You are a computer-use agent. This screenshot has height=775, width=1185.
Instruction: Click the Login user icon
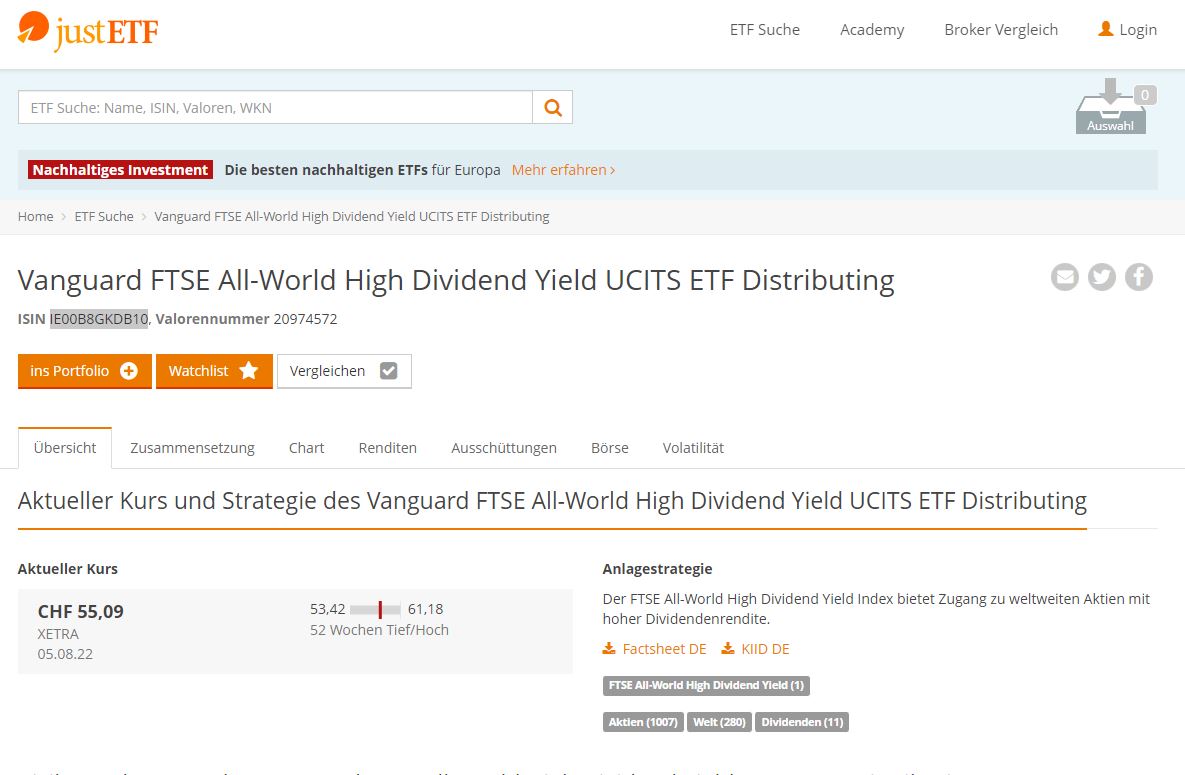[x=1106, y=29]
